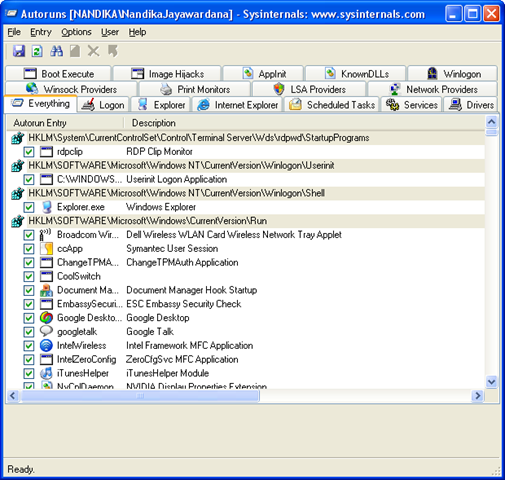Click the Description column header
The height and width of the screenshot is (480, 505).
coord(304,123)
